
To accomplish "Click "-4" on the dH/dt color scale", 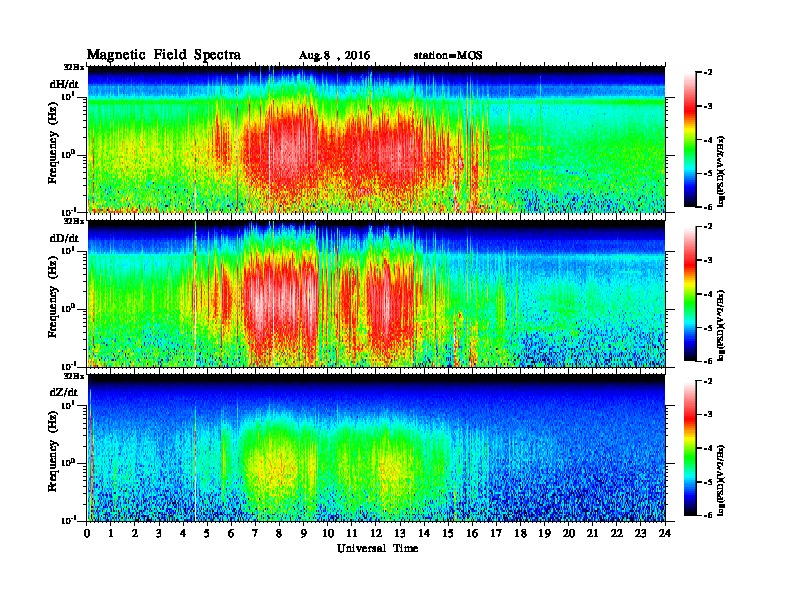I will 708,140.
